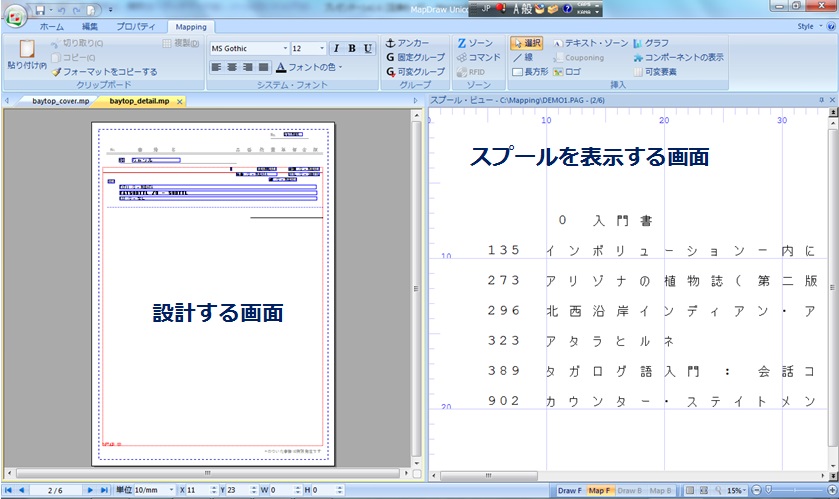Select the rectangle (長方形) tool
Viewport: 839px width, 499px height.
pos(530,72)
